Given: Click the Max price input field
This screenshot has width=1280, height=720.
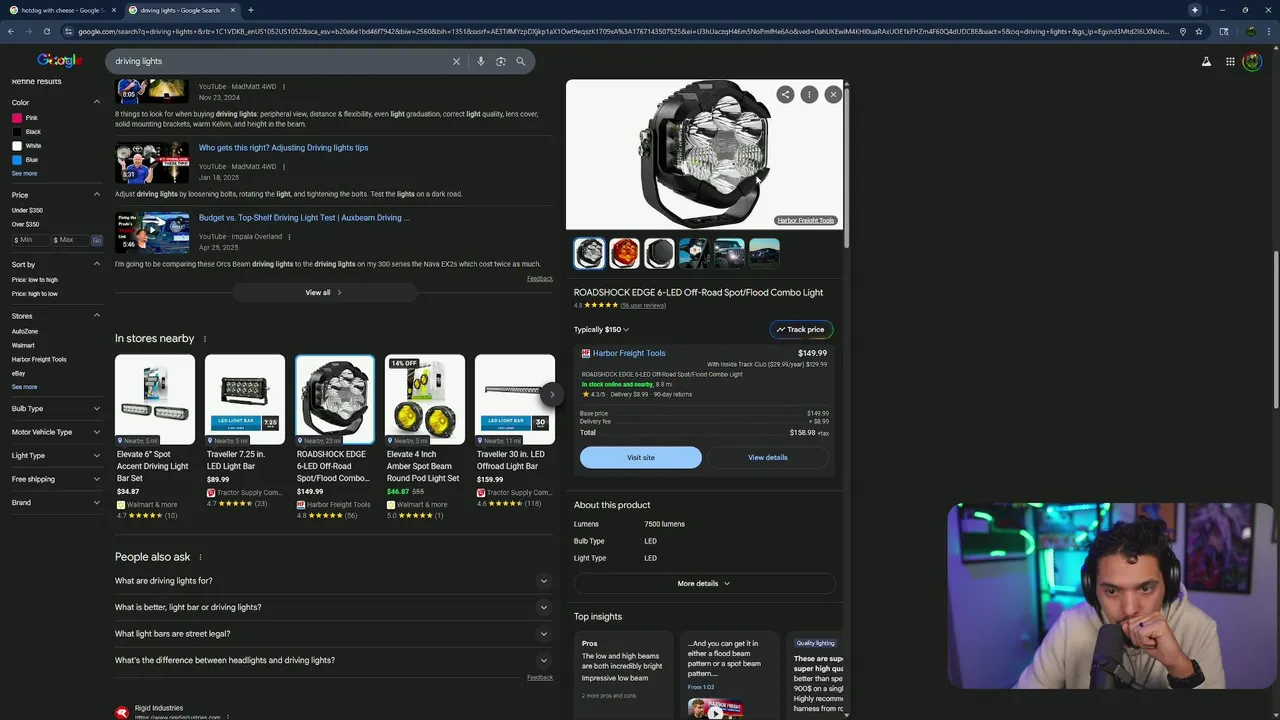Looking at the screenshot, I should pyautogui.click(x=69, y=240).
